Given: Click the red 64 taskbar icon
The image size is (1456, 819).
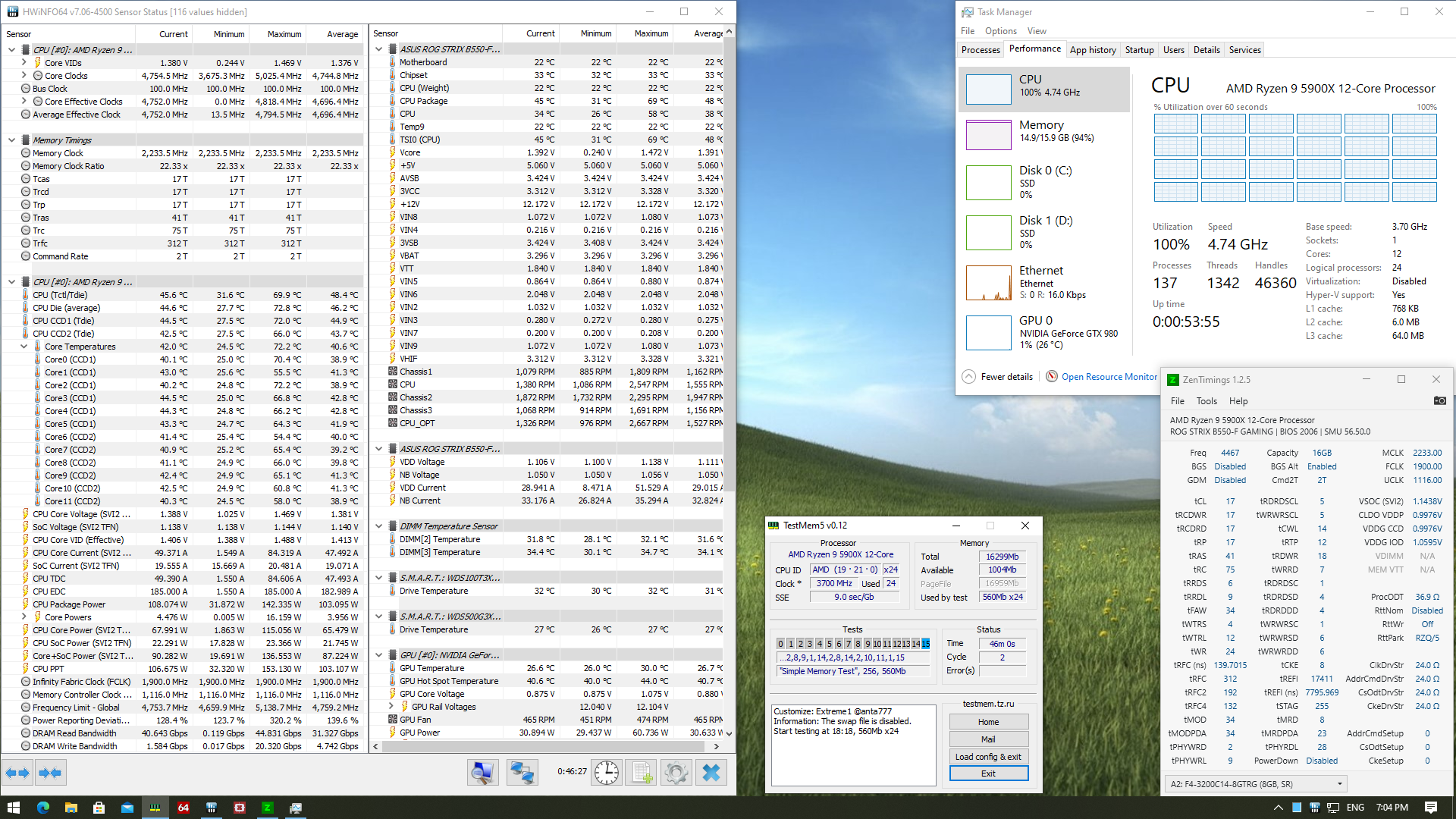Looking at the screenshot, I should pos(183,808).
